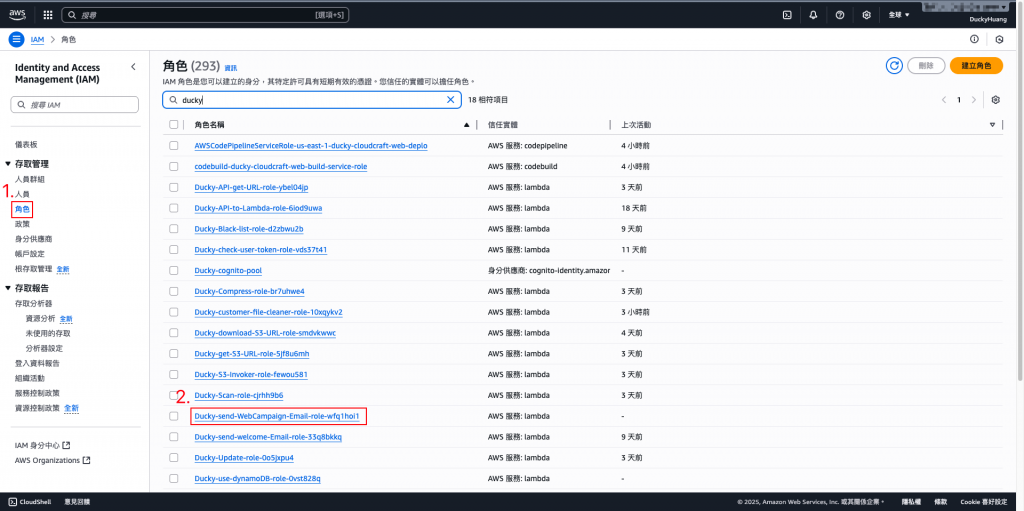This screenshot has height=511, width=1024.
Task: Check the Ducky-Black-list-role row checkbox
Action: [x=174, y=229]
